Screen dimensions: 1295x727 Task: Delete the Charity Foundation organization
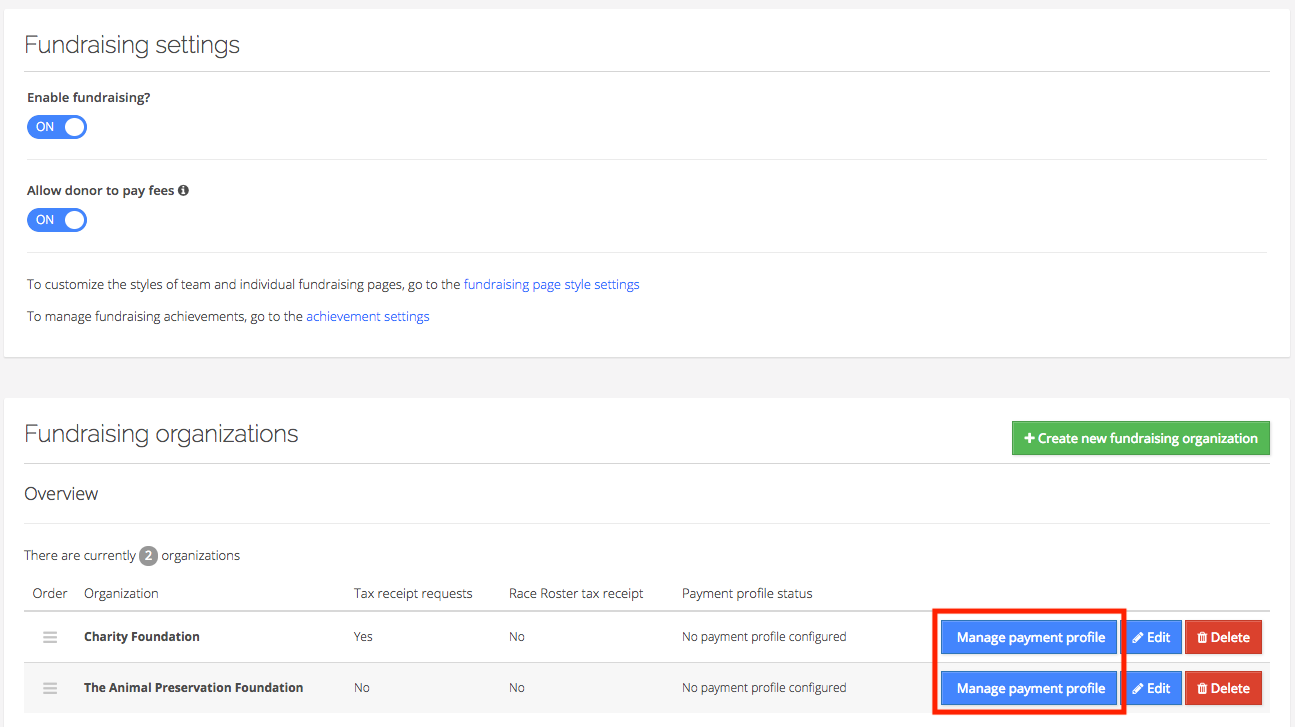(1224, 637)
